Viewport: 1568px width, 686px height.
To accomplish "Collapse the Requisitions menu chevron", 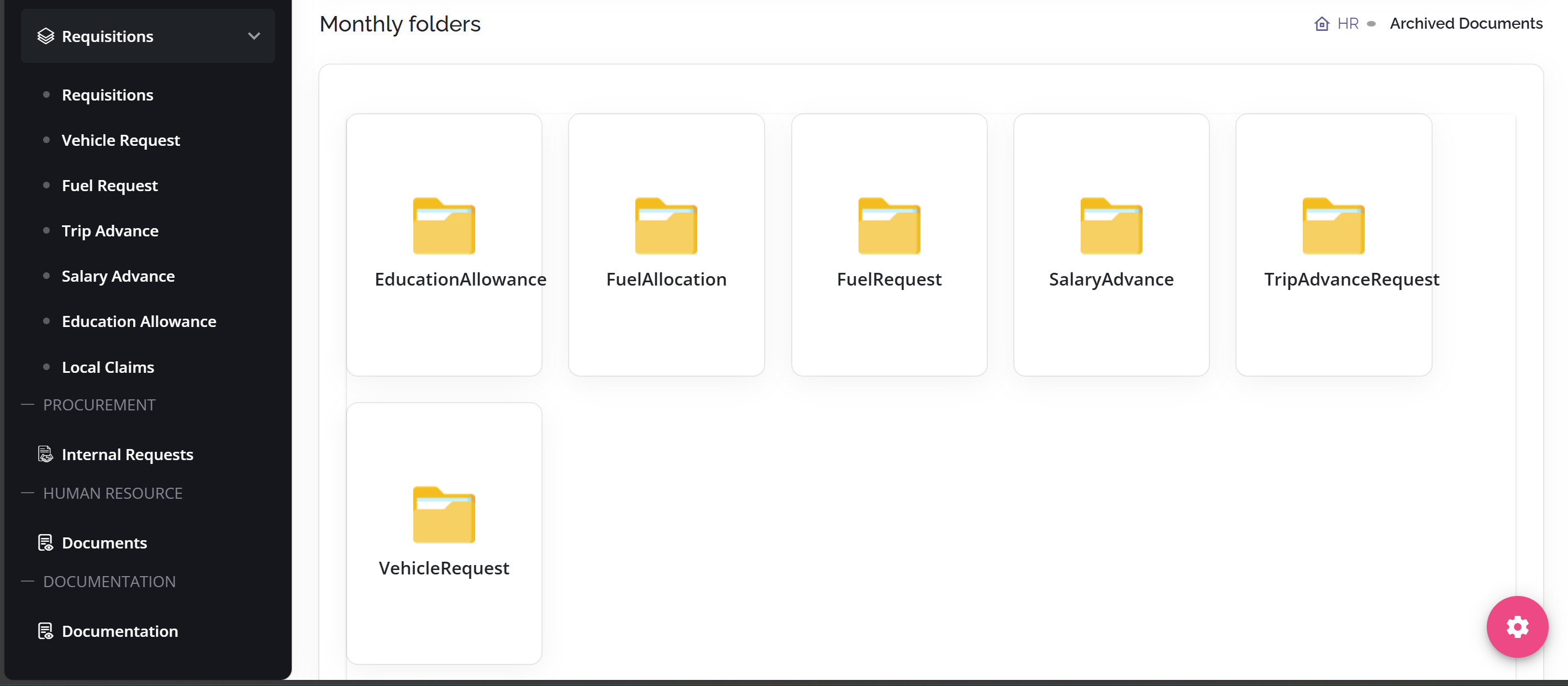I will pos(254,36).
